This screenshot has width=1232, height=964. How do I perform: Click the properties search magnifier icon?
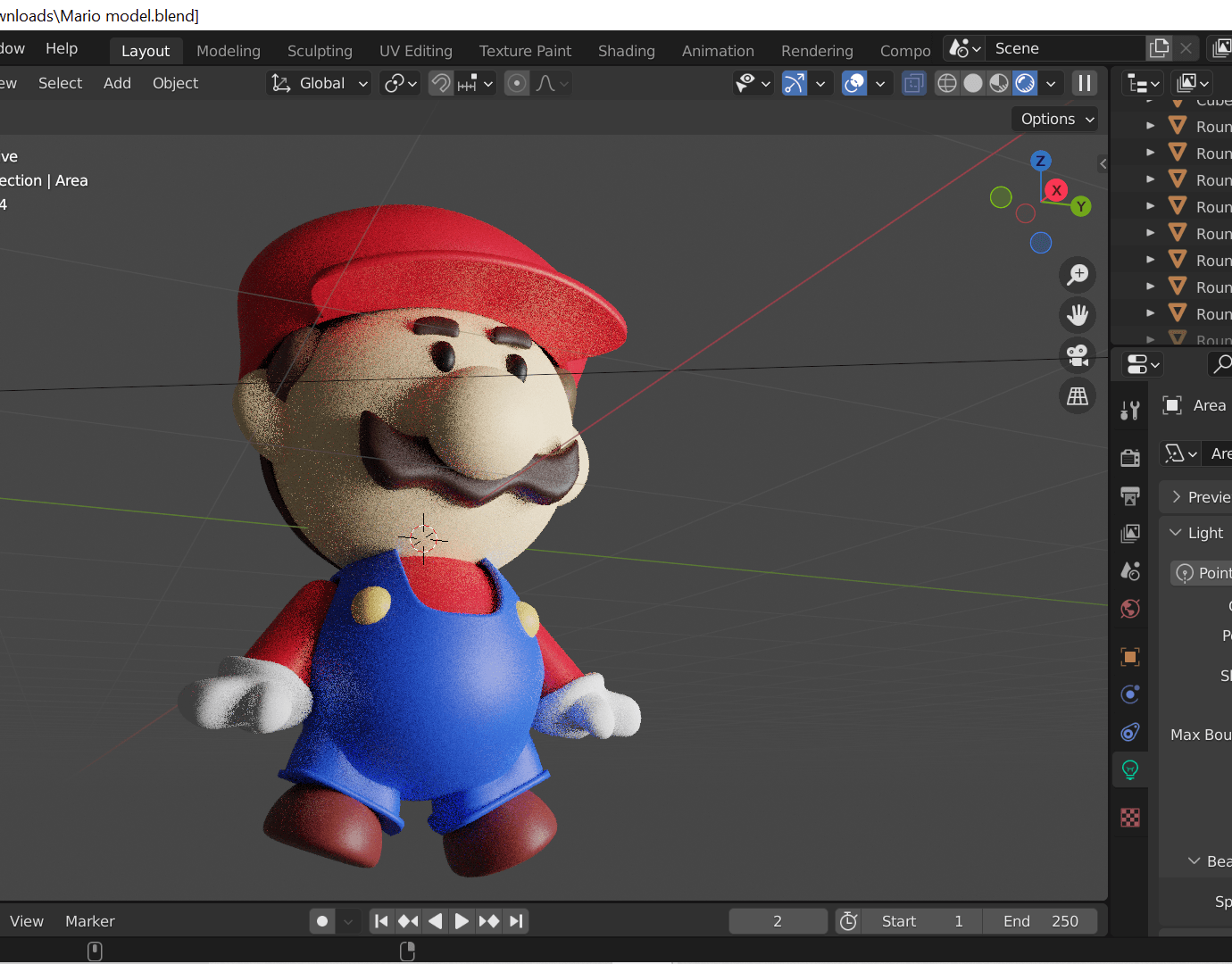[1222, 363]
